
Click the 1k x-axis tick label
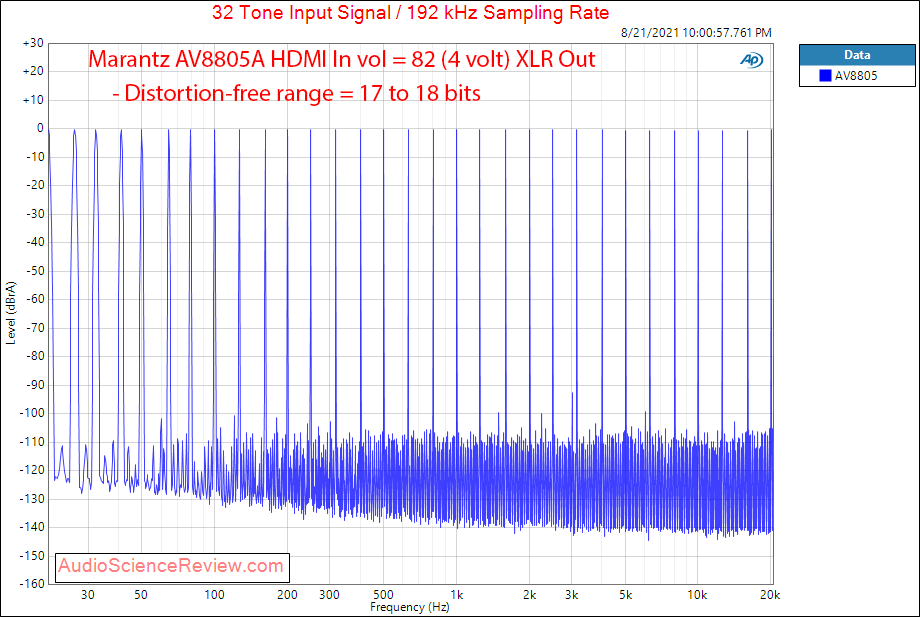(x=456, y=595)
